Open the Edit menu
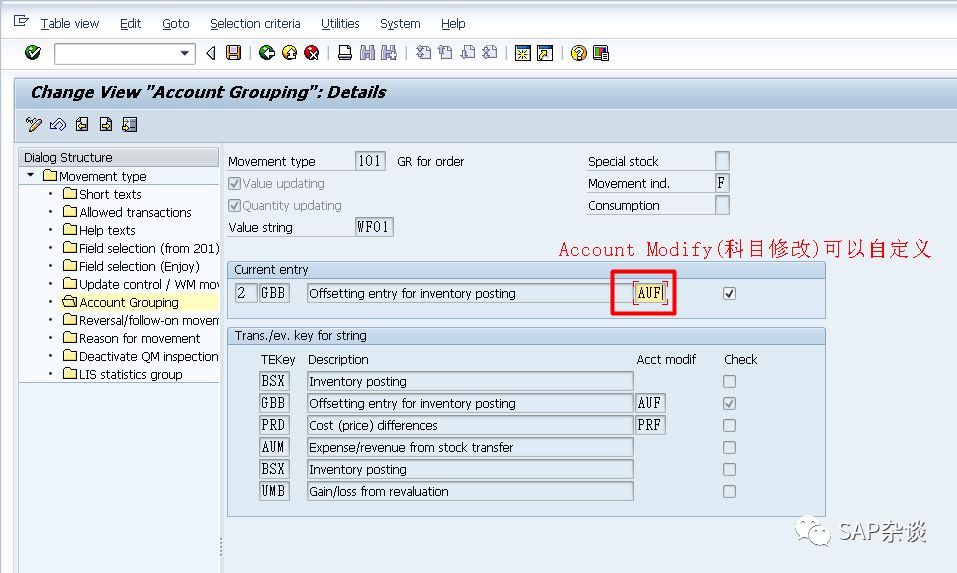957x573 pixels. pyautogui.click(x=131, y=24)
